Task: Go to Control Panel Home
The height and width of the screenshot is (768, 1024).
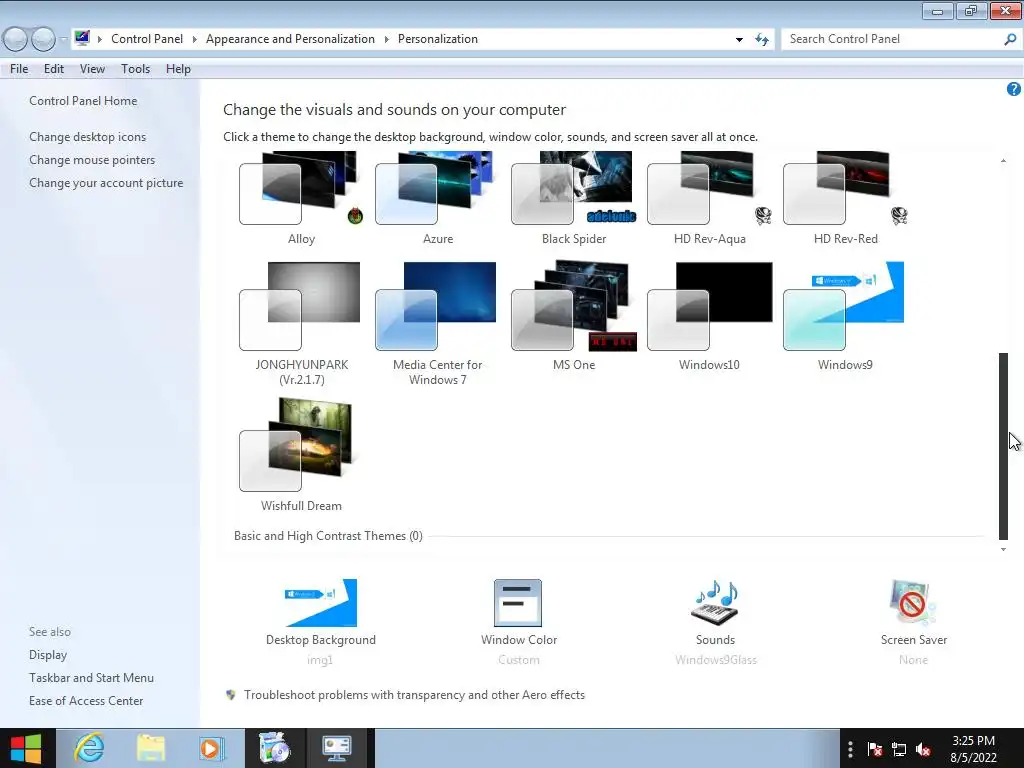Action: 83,101
